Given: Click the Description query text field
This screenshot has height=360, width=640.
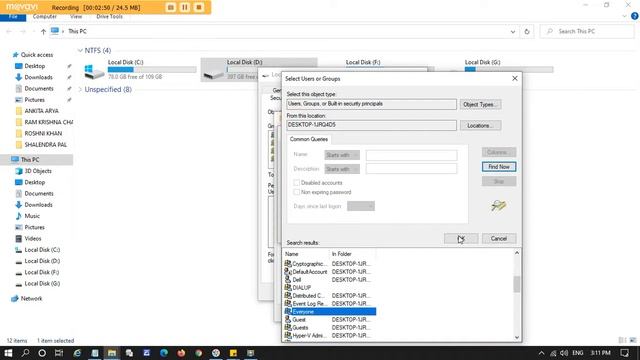Looking at the screenshot, I should (411, 169).
